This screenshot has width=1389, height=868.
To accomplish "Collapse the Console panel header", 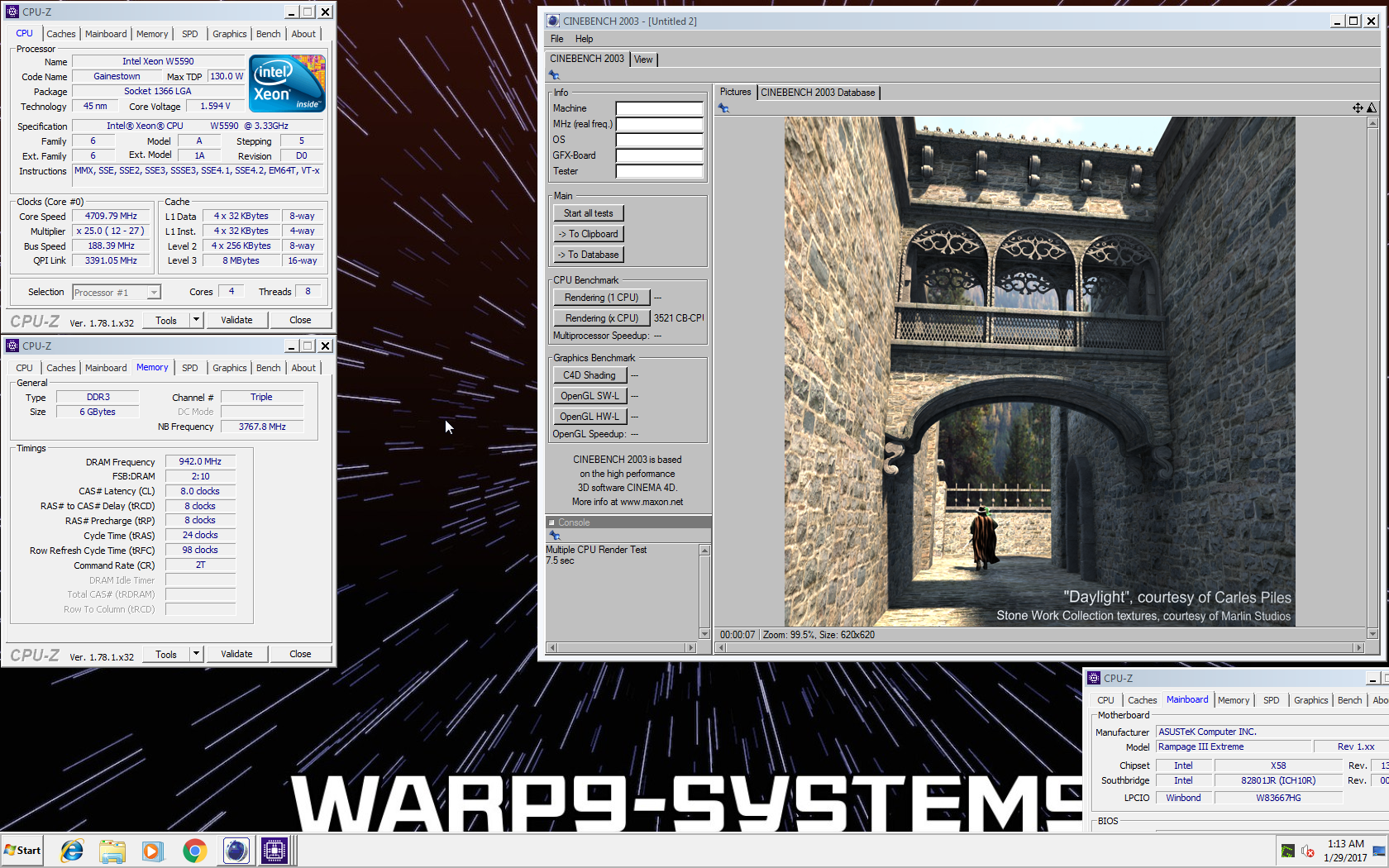I will click(x=551, y=522).
